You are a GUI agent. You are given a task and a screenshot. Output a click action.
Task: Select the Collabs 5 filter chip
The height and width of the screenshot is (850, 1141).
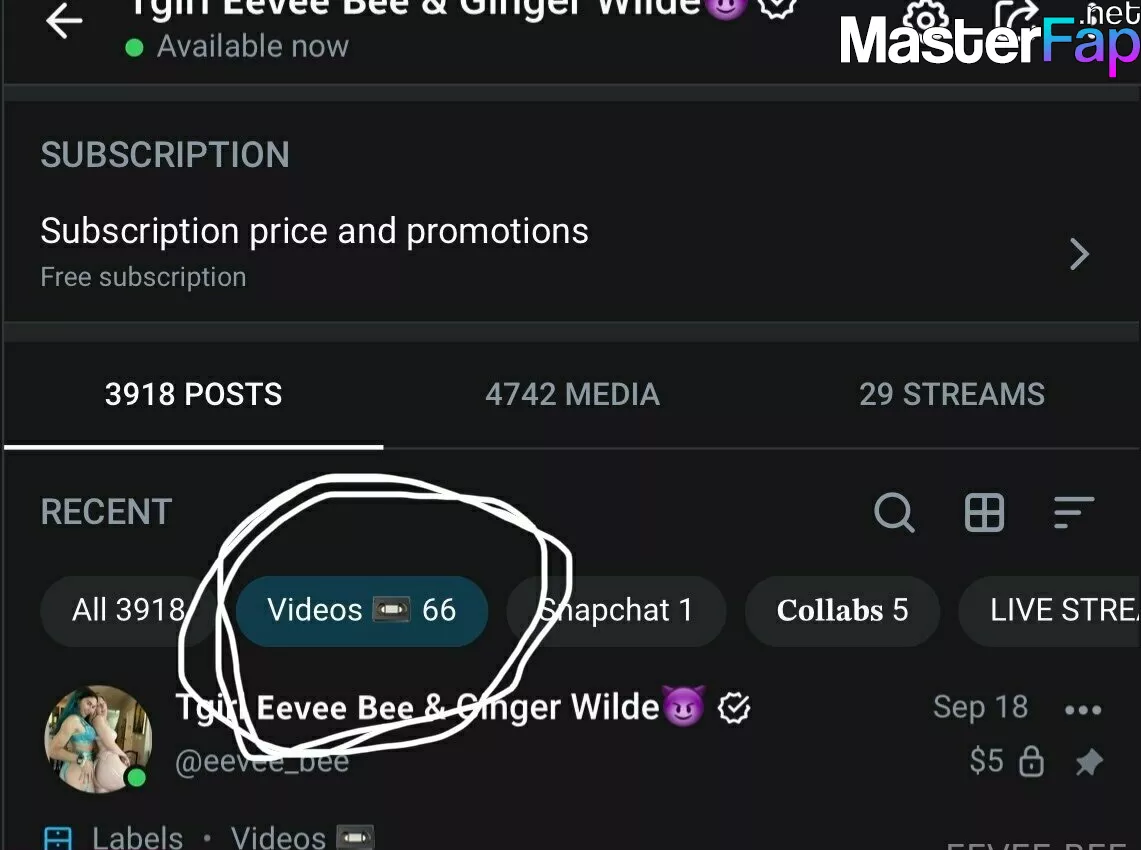pyautogui.click(x=842, y=611)
